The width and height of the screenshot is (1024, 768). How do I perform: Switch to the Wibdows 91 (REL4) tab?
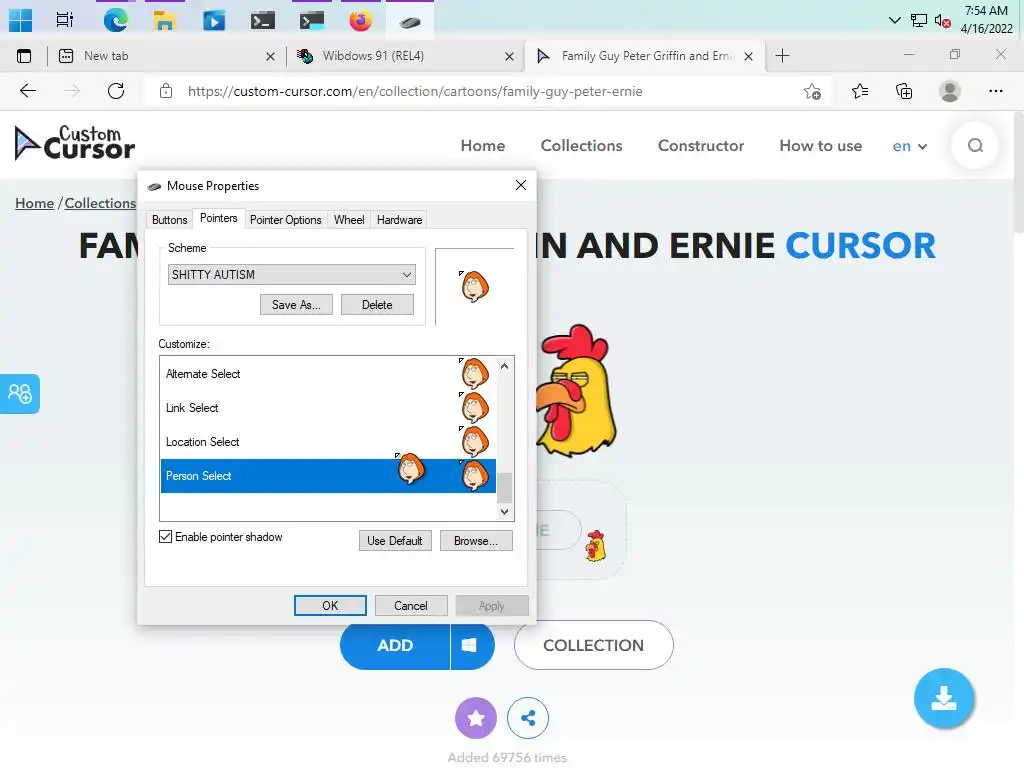point(405,56)
